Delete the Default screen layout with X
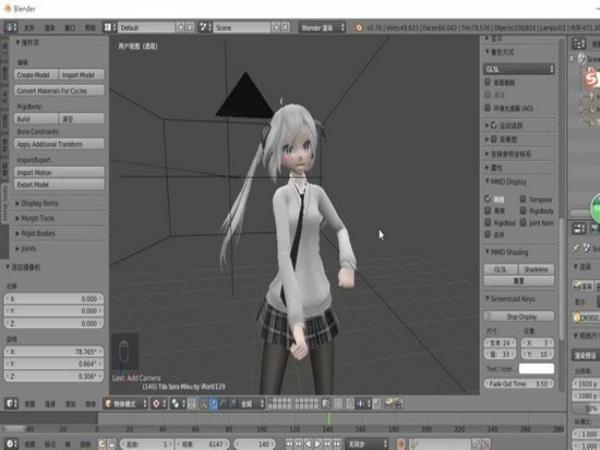This screenshot has width=600, height=450. (189, 28)
